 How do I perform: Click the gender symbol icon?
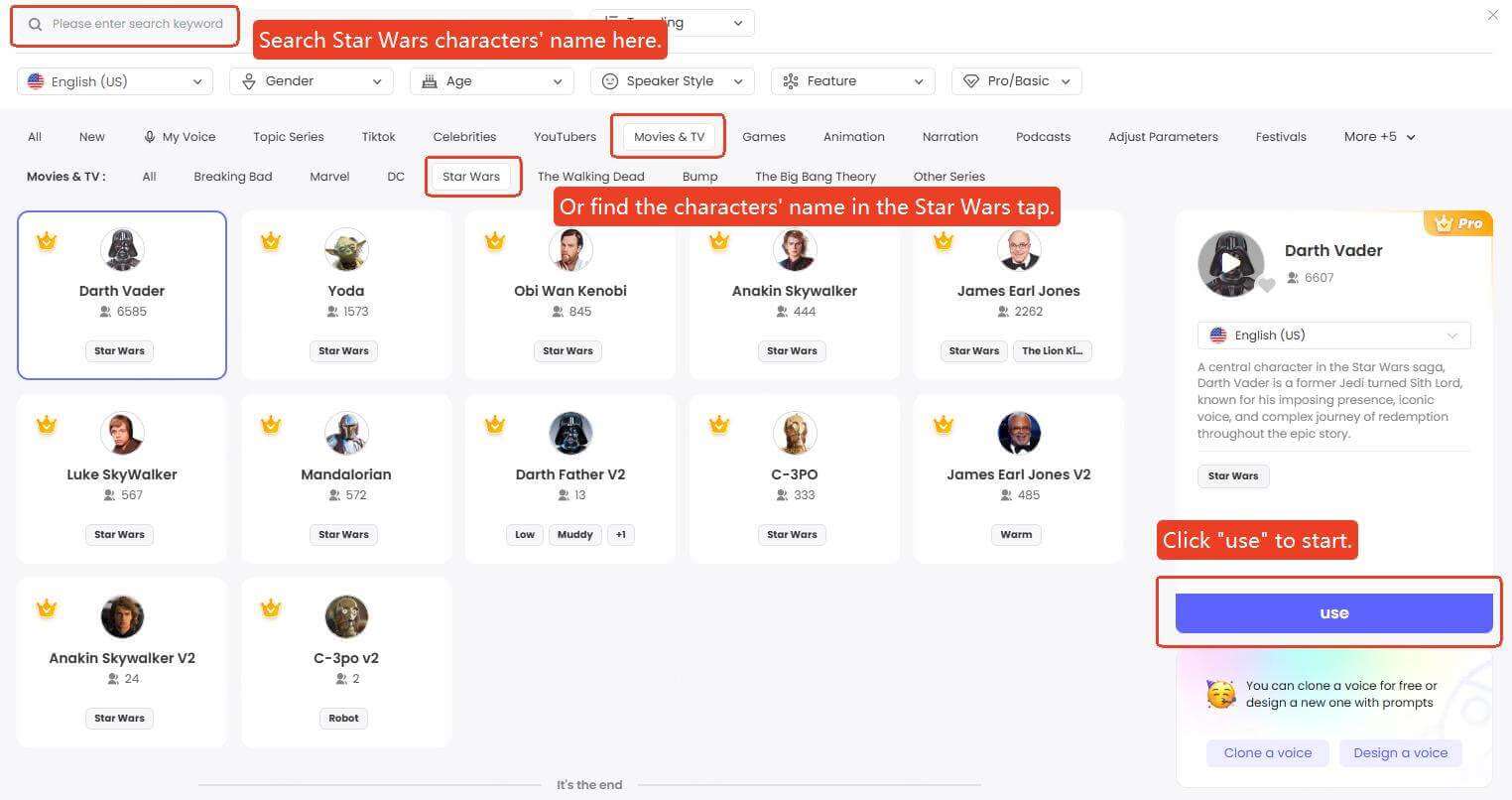coord(249,81)
